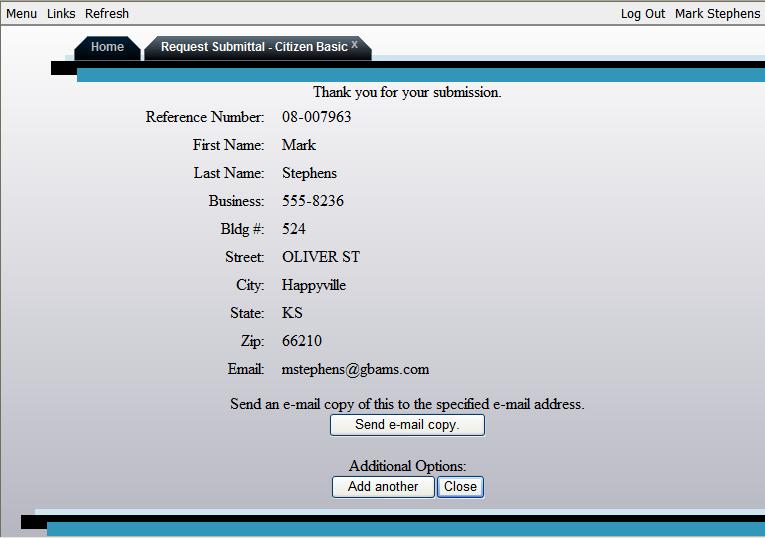Click the Zip label
Image resolution: width=765 pixels, height=538 pixels.
(253, 341)
